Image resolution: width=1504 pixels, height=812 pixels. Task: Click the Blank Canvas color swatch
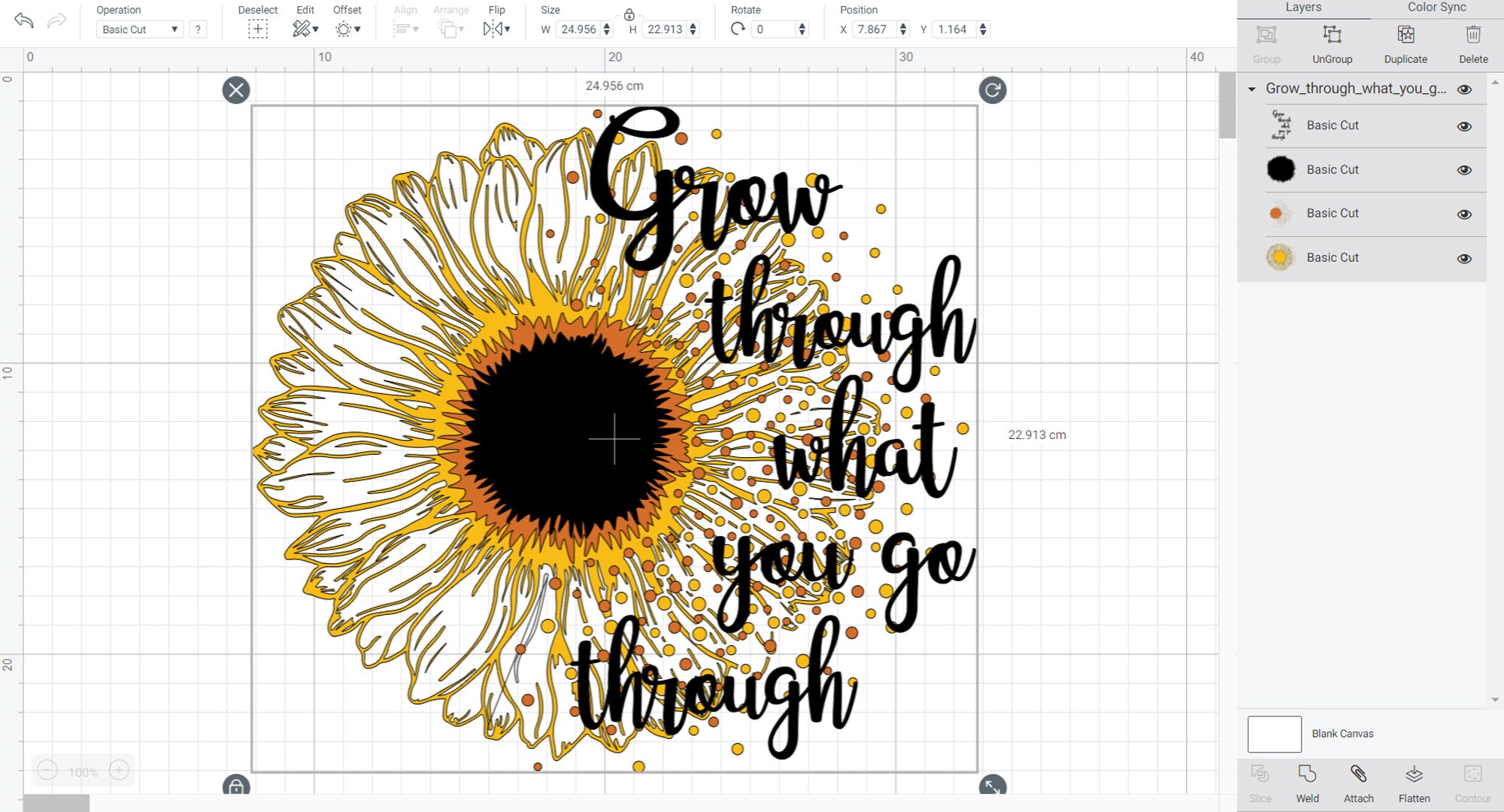tap(1274, 734)
